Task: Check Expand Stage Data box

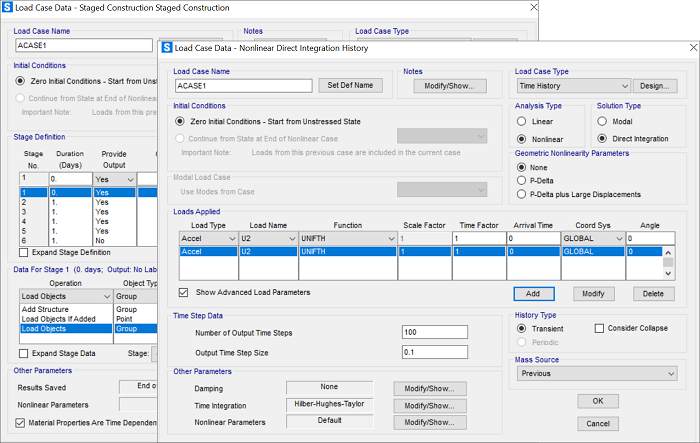Action: (23, 353)
